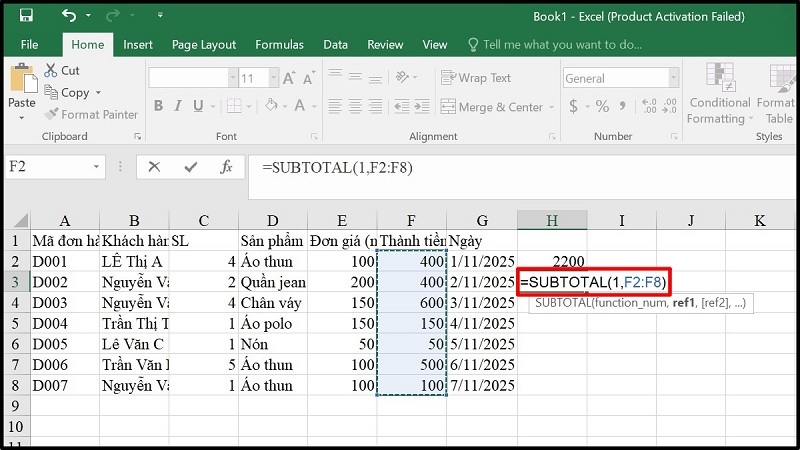This screenshot has height=450, width=800.
Task: Switch to the Data tab
Action: click(x=335, y=45)
